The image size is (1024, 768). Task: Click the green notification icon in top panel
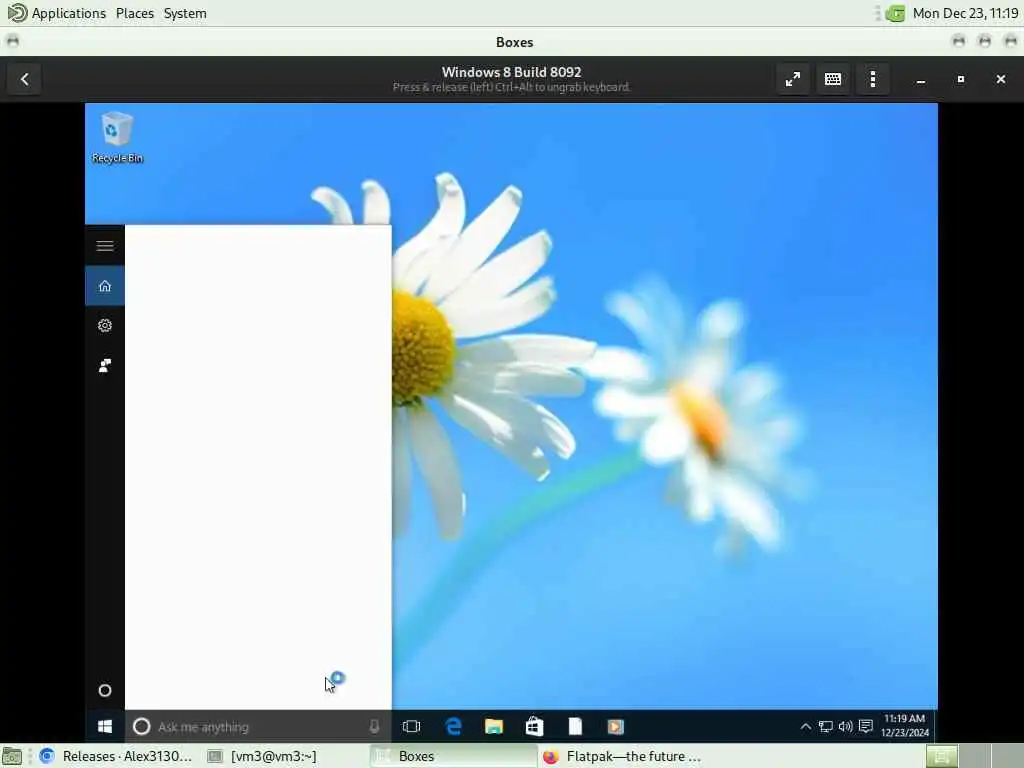click(x=895, y=13)
